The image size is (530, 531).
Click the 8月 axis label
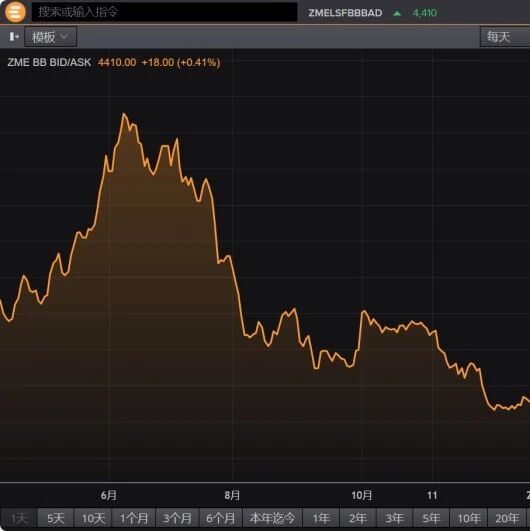[232, 495]
